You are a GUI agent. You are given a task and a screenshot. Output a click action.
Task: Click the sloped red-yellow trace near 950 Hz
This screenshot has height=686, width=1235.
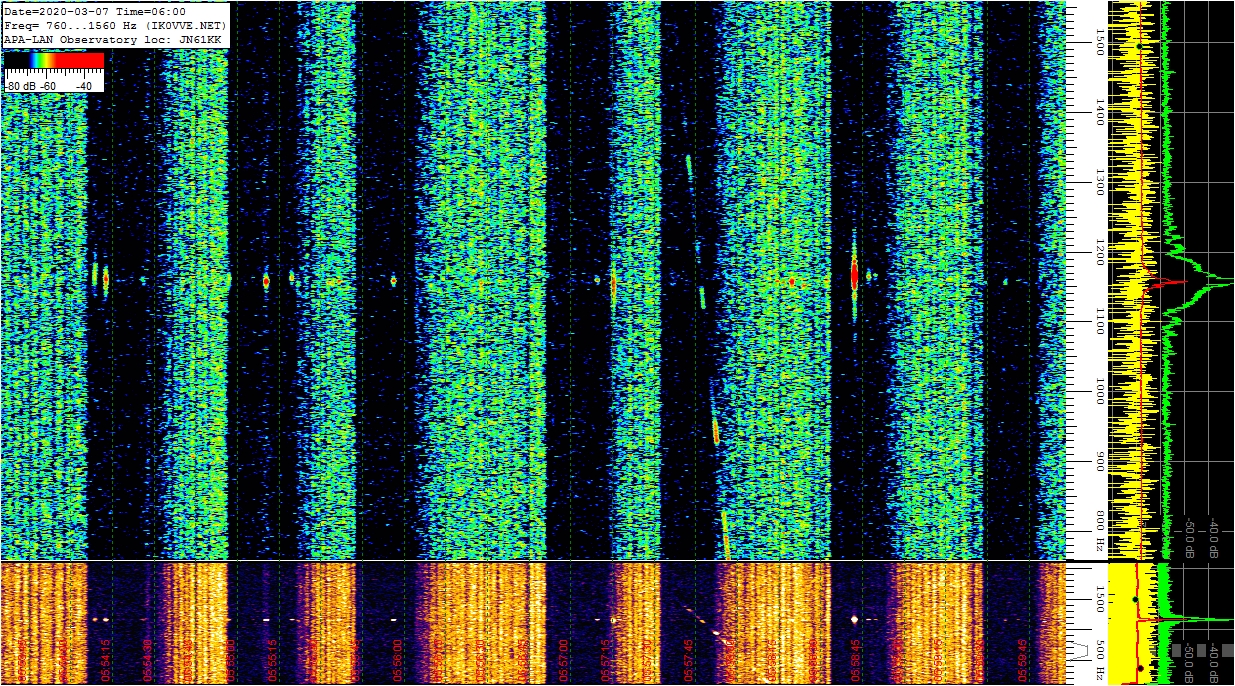(x=716, y=432)
